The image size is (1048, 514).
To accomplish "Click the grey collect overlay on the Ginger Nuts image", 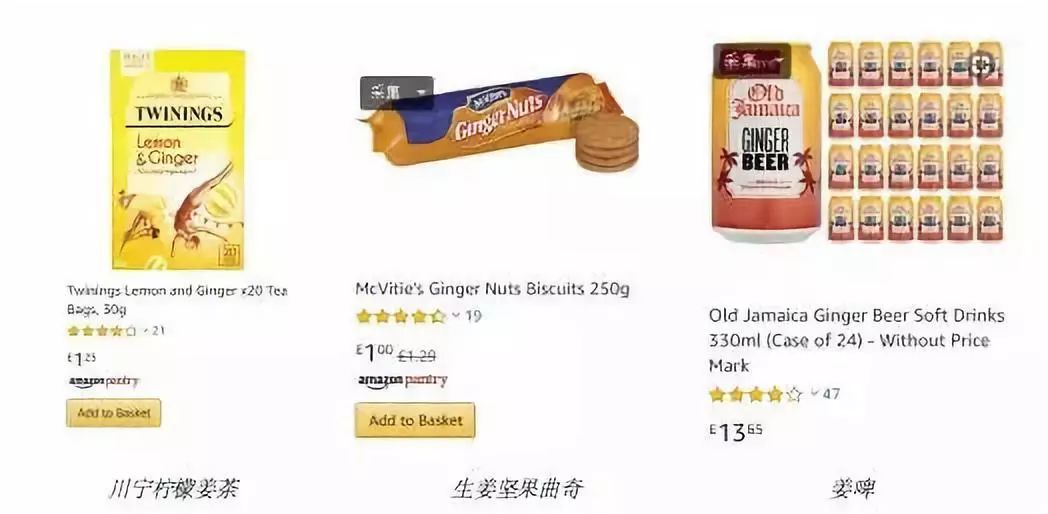I will click(396, 93).
